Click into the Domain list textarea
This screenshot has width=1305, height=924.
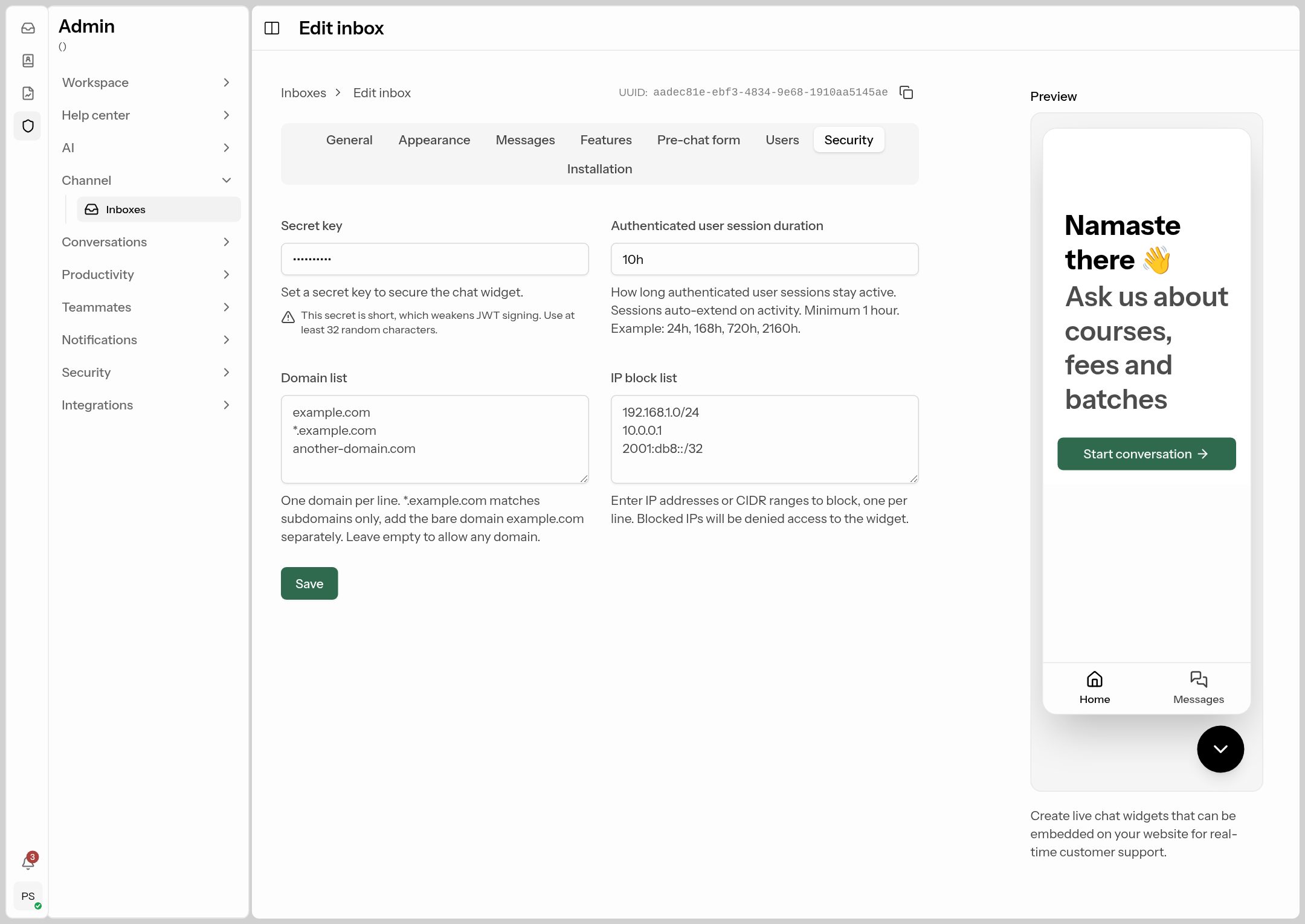434,439
